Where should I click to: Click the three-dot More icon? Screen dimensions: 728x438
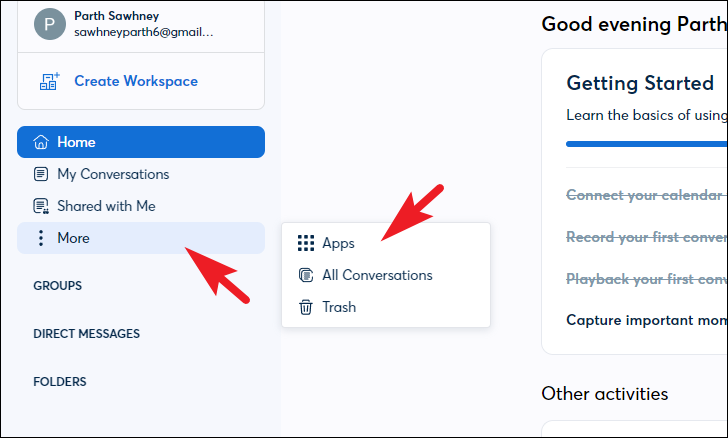click(41, 238)
